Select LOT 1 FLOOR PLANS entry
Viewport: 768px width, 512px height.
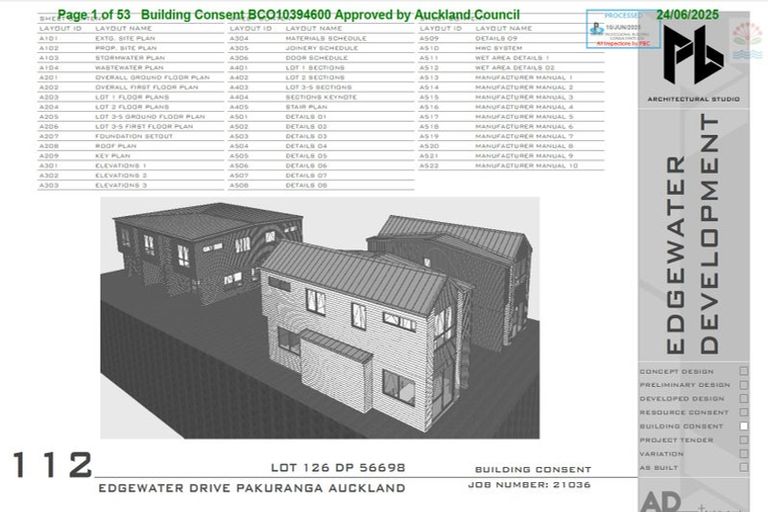pos(130,97)
